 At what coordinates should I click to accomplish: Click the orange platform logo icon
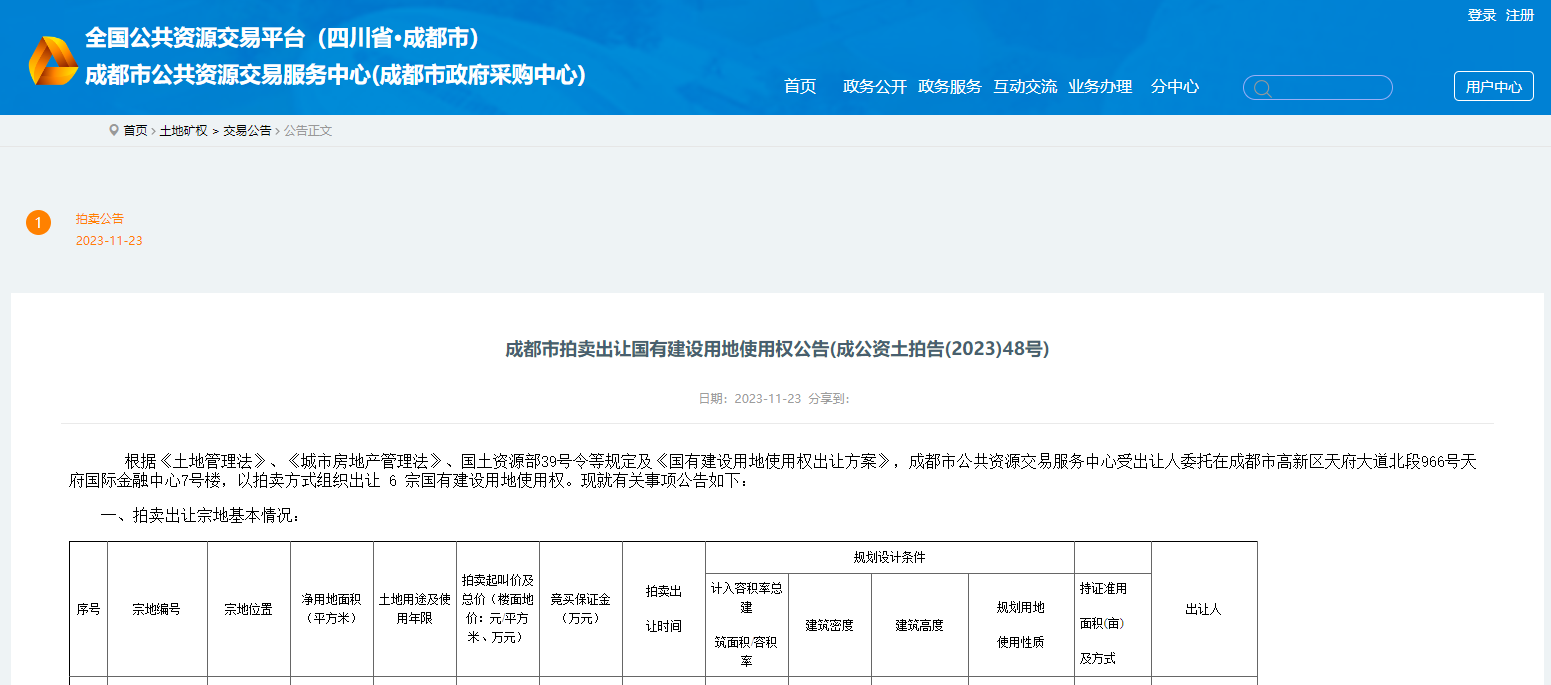[x=53, y=61]
